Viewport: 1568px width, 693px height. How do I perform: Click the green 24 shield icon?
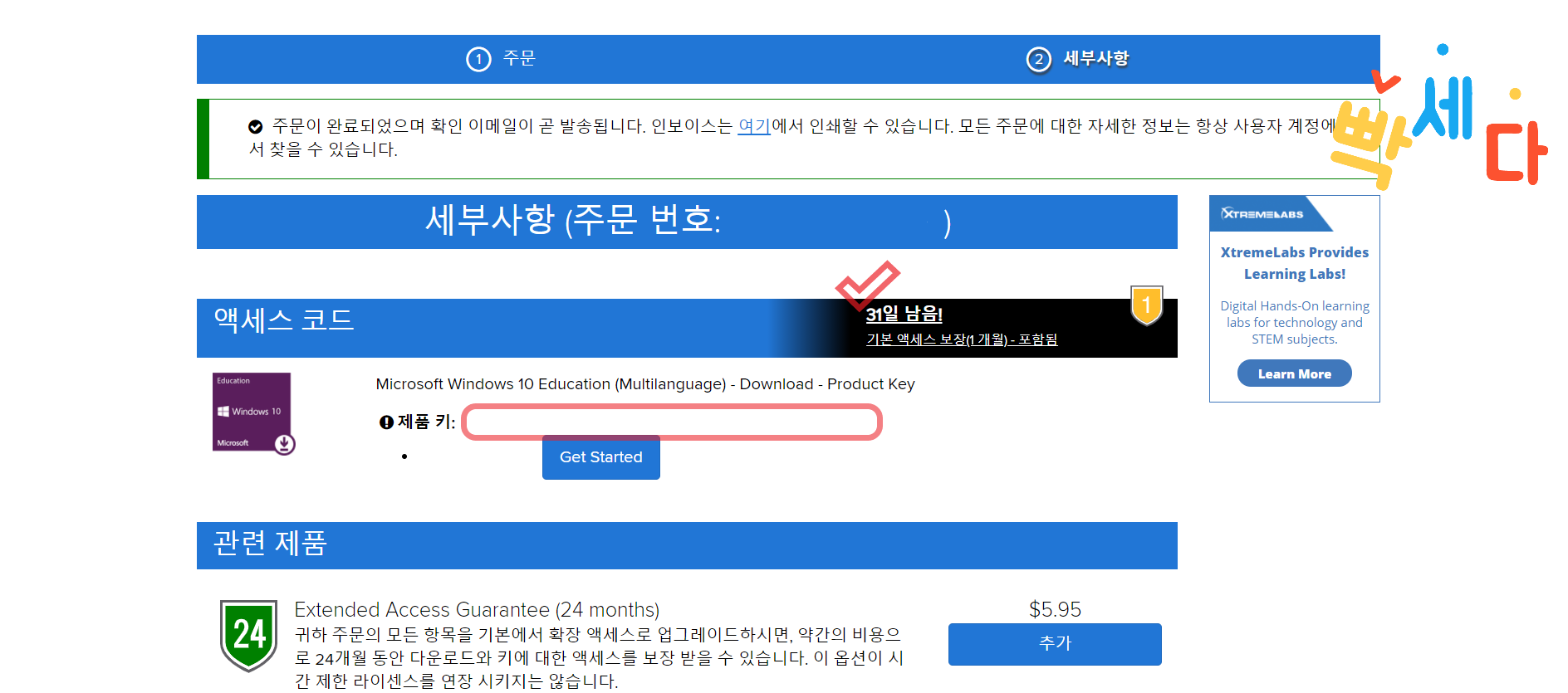point(248,635)
